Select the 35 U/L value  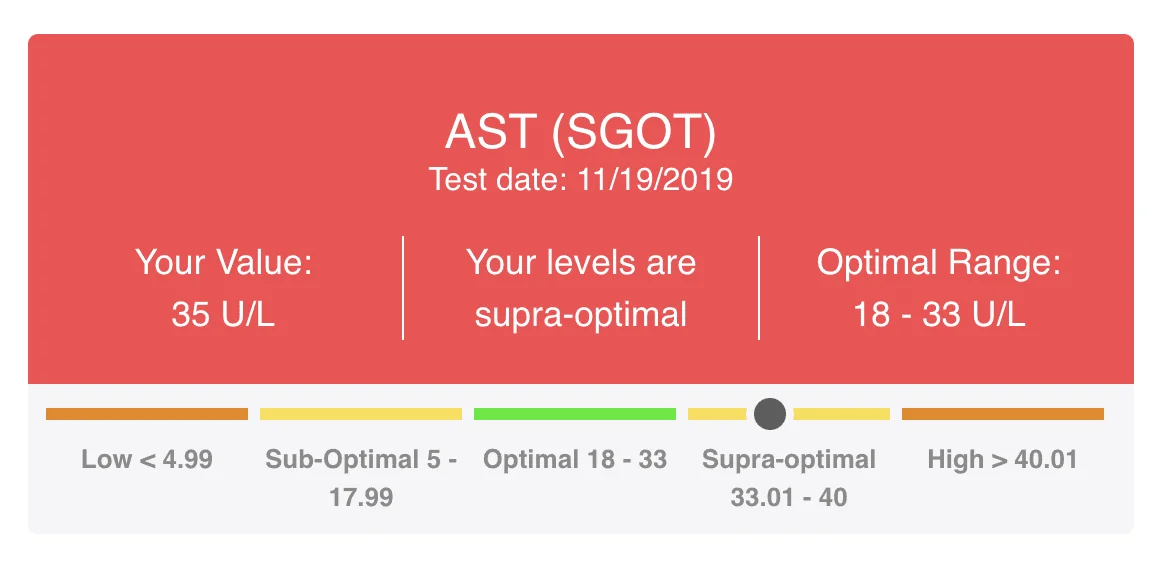[x=223, y=315]
